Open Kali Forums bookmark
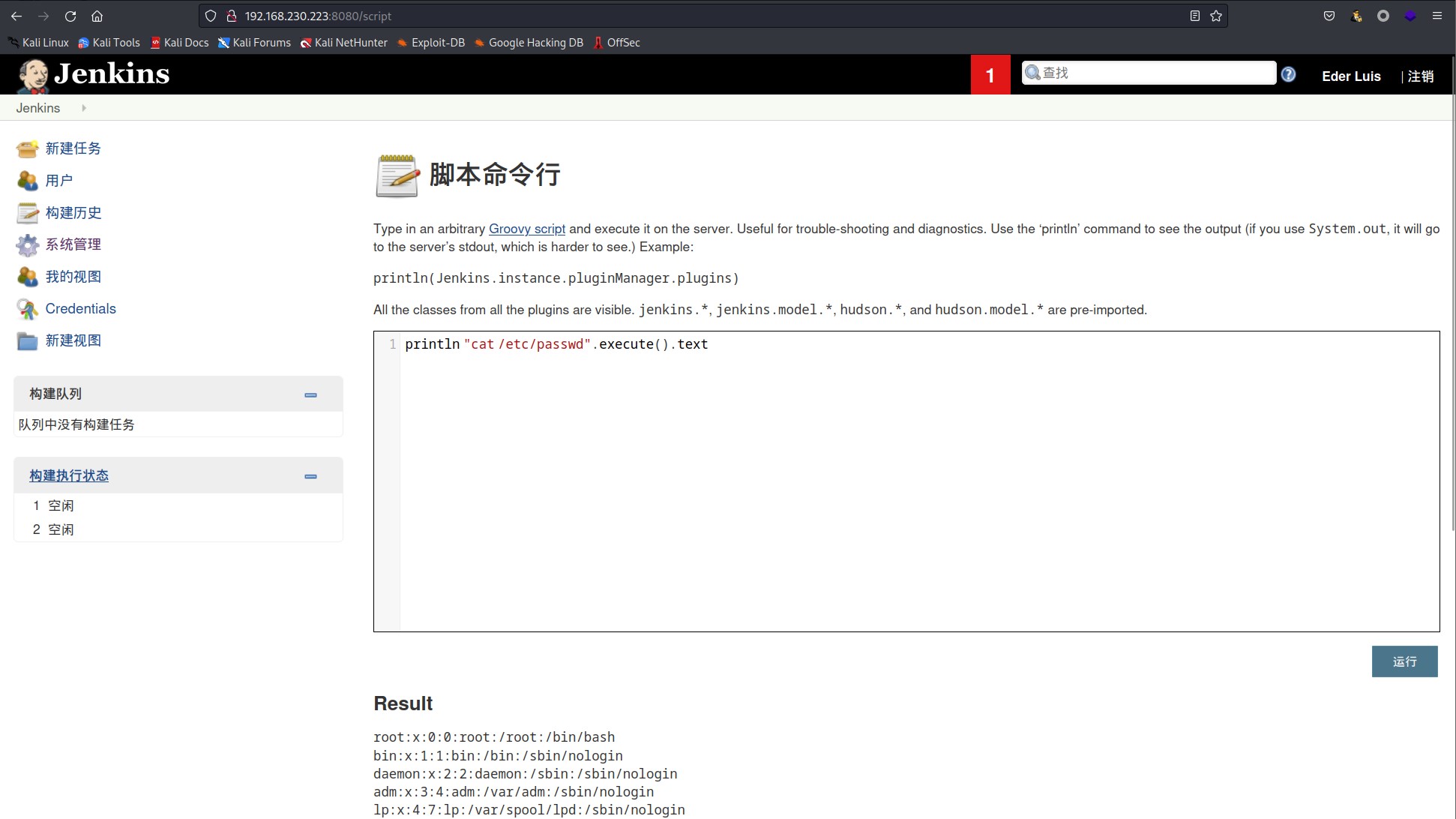 (255, 43)
